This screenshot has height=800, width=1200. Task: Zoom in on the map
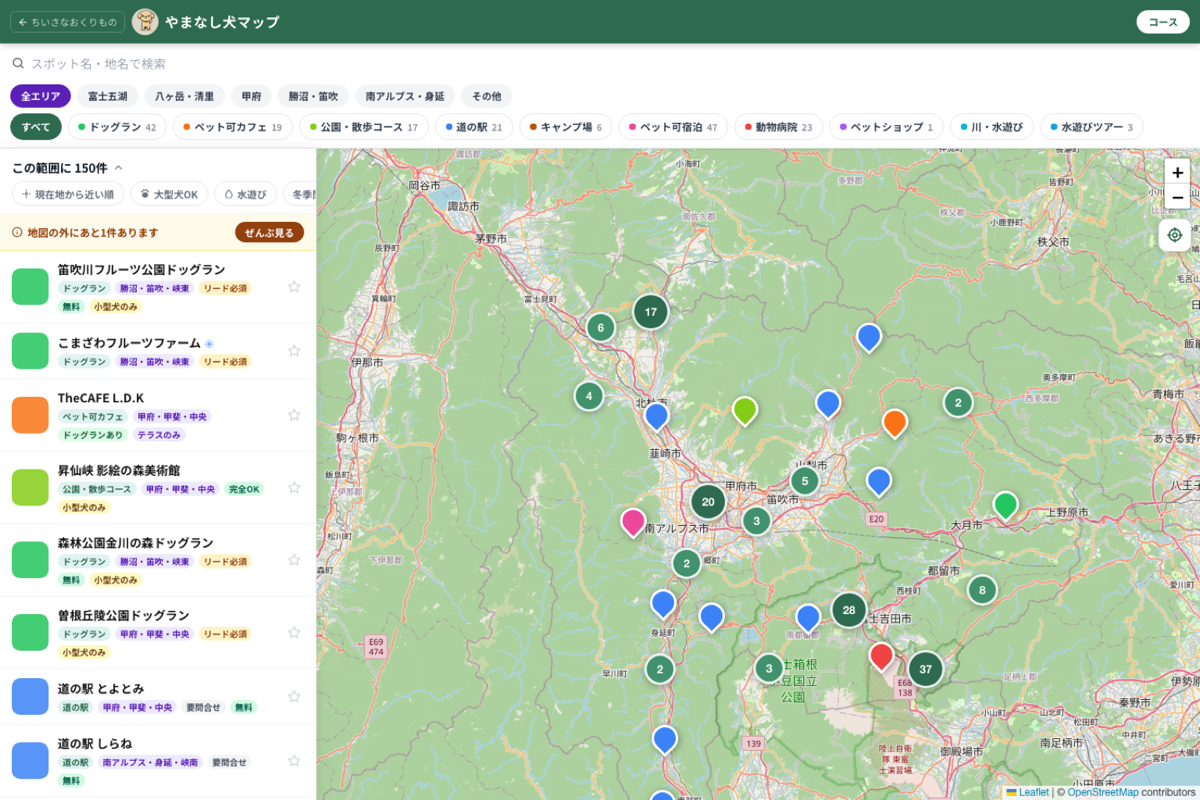point(1177,172)
